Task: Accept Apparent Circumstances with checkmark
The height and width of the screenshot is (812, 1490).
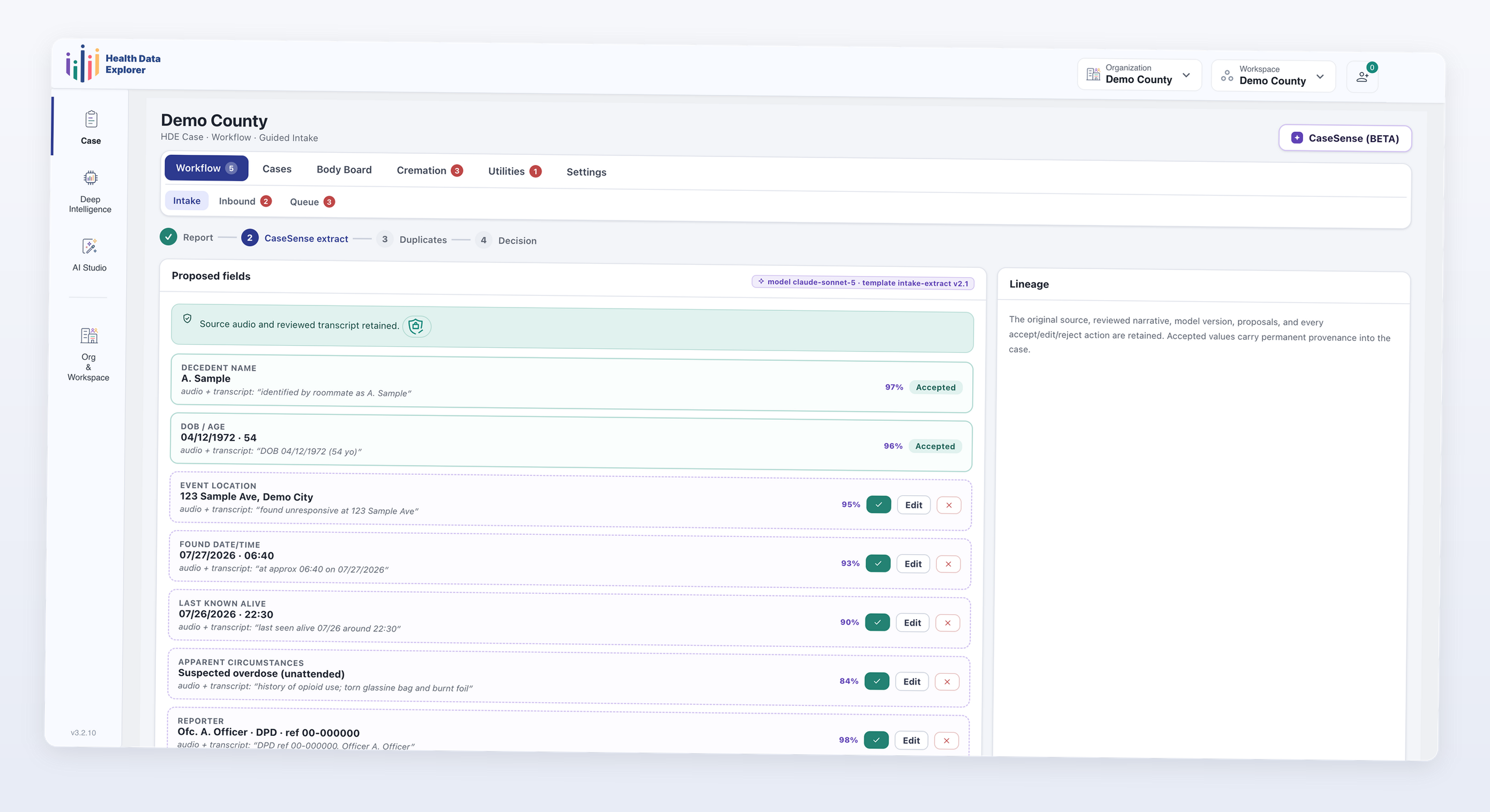Action: [876, 681]
